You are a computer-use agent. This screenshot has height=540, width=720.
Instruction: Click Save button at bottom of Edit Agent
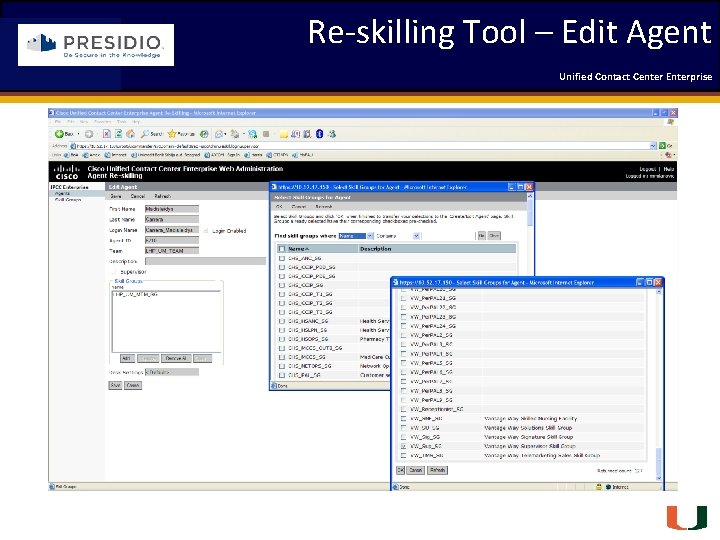[115, 385]
